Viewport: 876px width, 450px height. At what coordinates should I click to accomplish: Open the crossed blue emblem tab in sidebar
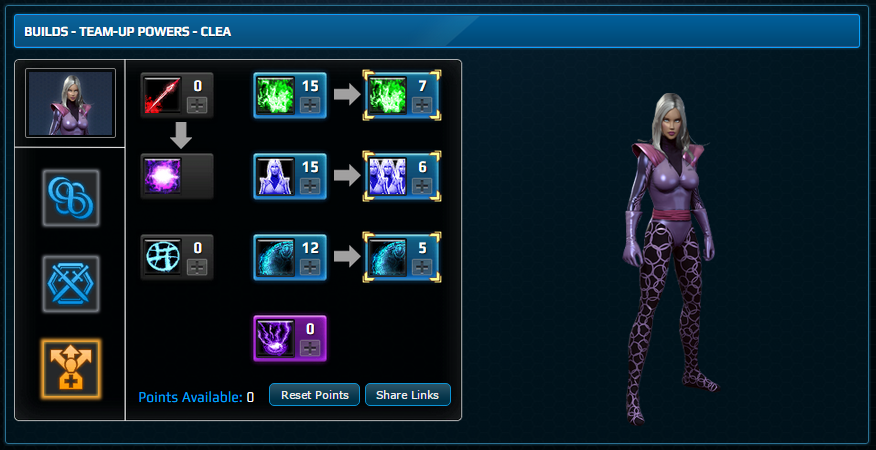70,284
